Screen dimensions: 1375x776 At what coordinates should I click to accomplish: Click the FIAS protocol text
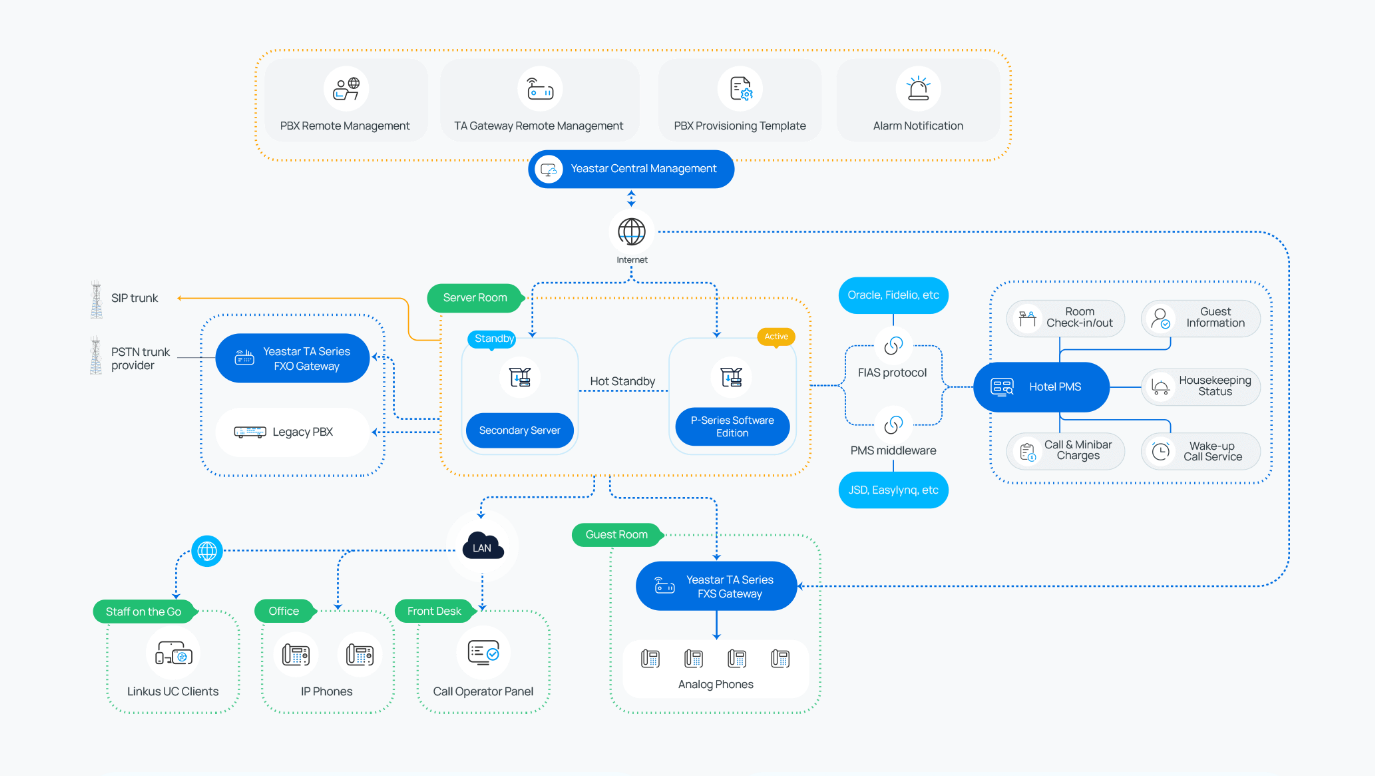point(893,373)
